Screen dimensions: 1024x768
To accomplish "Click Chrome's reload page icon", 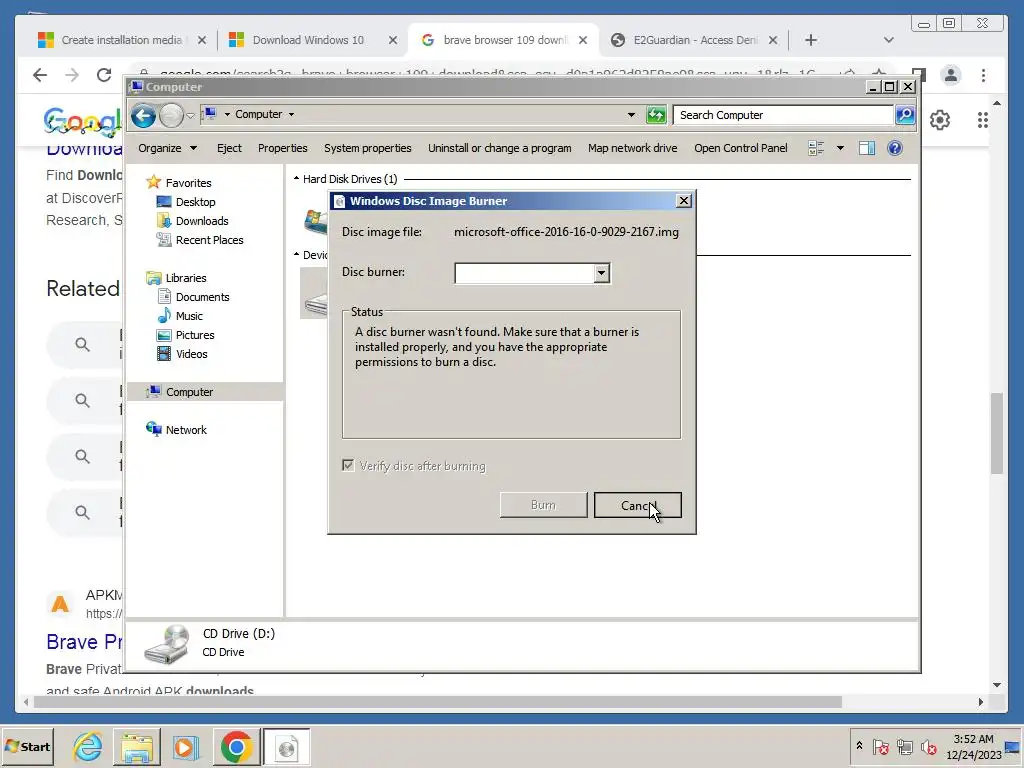I will pyautogui.click(x=104, y=75).
